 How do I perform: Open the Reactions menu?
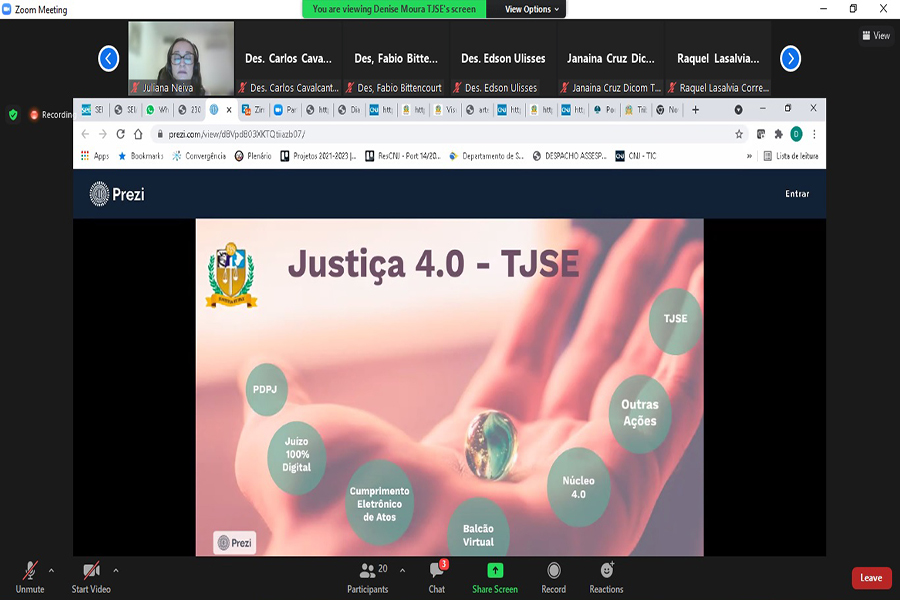tap(606, 577)
